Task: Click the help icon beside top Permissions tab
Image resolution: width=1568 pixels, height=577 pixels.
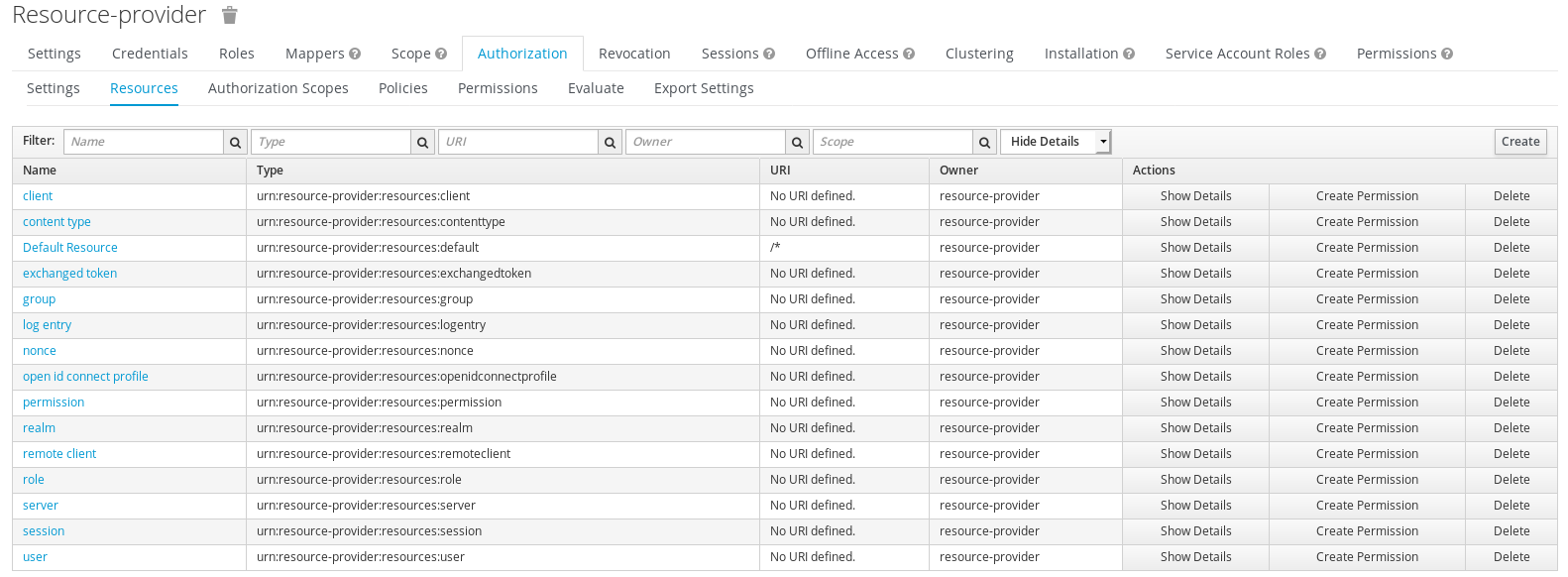Action: tap(1447, 54)
